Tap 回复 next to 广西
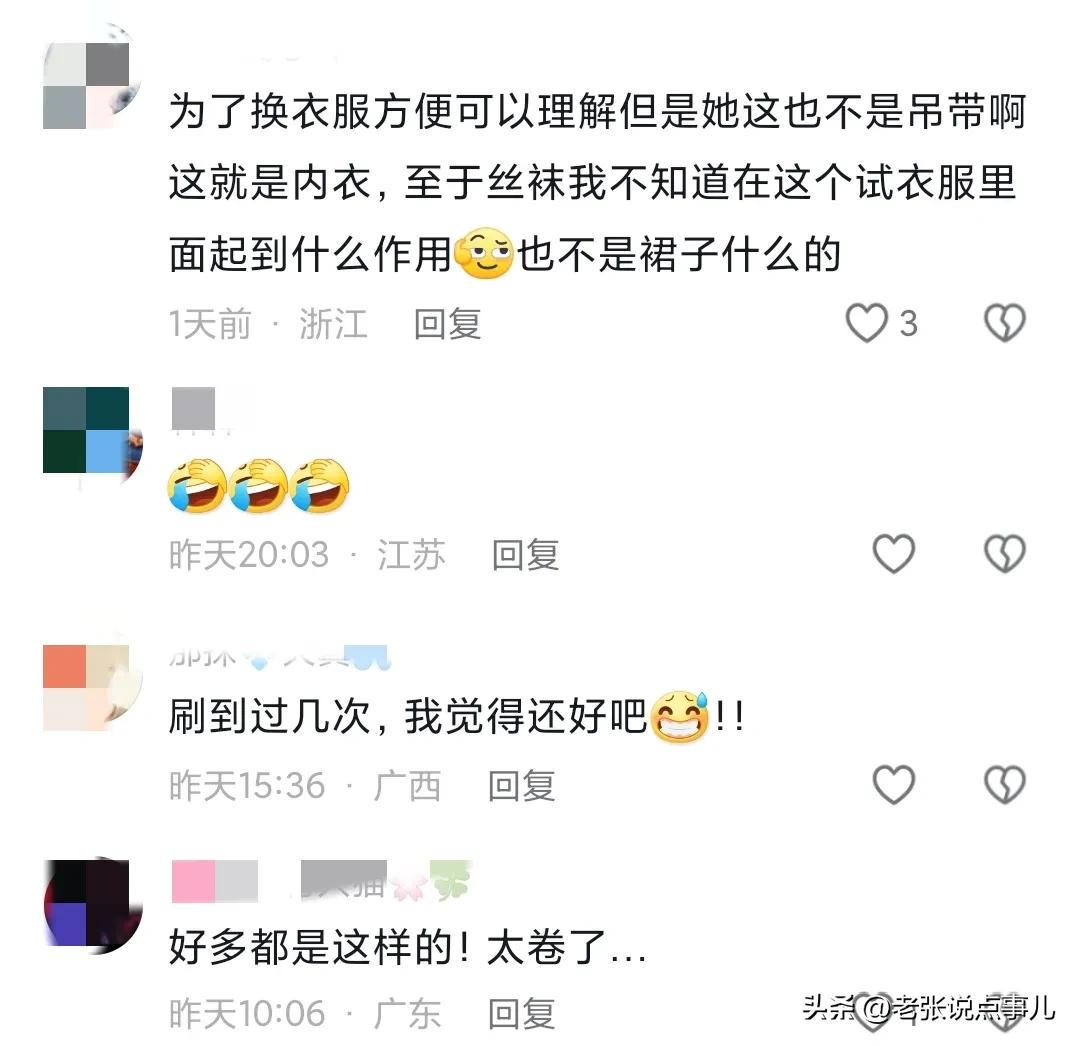This screenshot has height=1046, width=1080. point(521,786)
